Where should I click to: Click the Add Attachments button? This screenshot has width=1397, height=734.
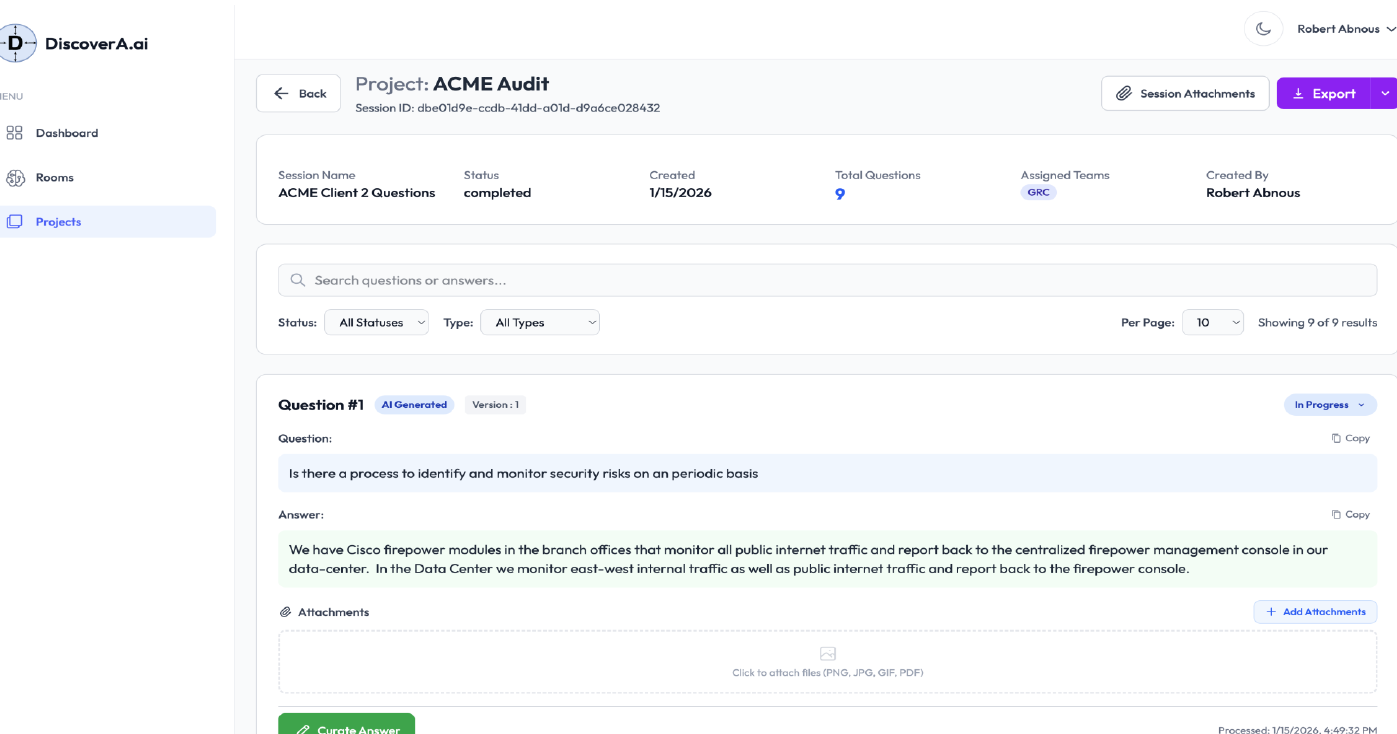tap(1315, 612)
